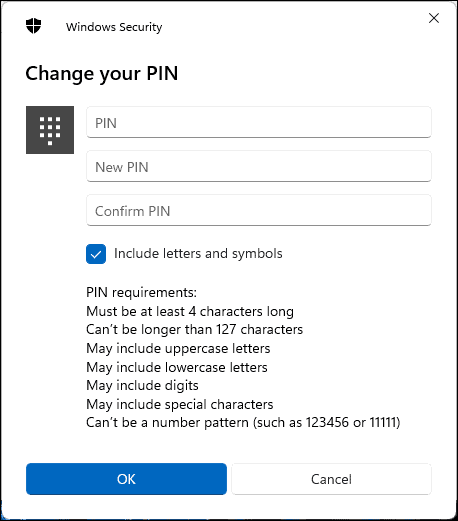Image resolution: width=458 pixels, height=521 pixels.
Task: Click the Windows Security shield icon
Action: click(x=33, y=26)
